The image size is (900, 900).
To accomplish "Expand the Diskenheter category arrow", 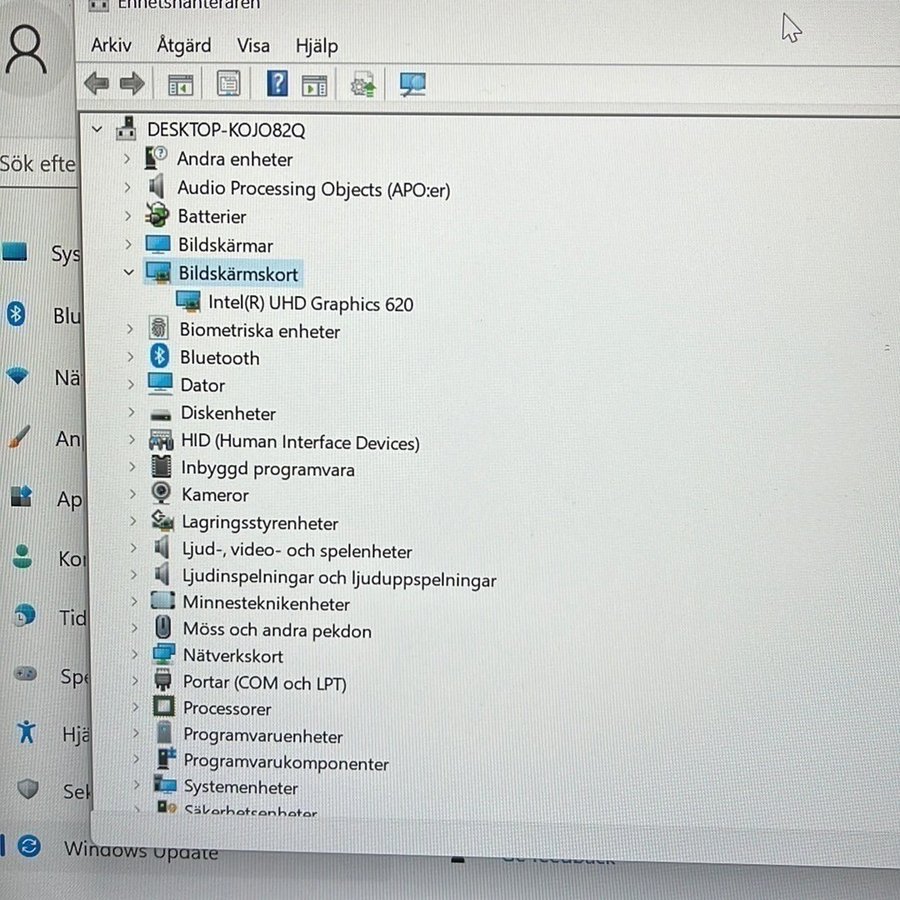I will point(131,412).
